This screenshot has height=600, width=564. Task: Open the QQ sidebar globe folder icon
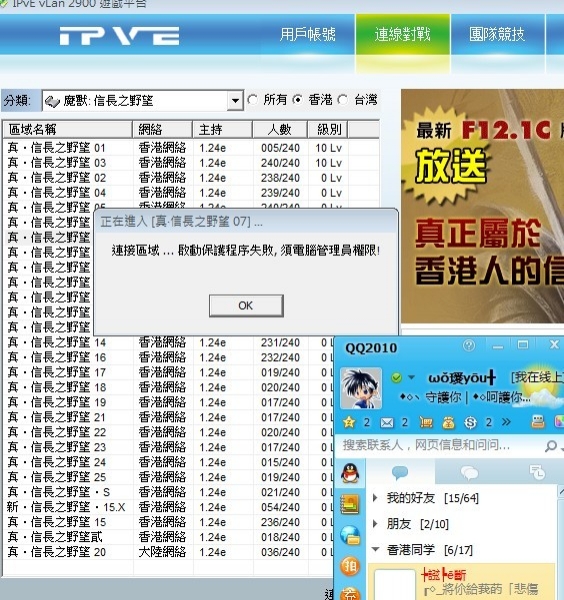click(x=350, y=535)
